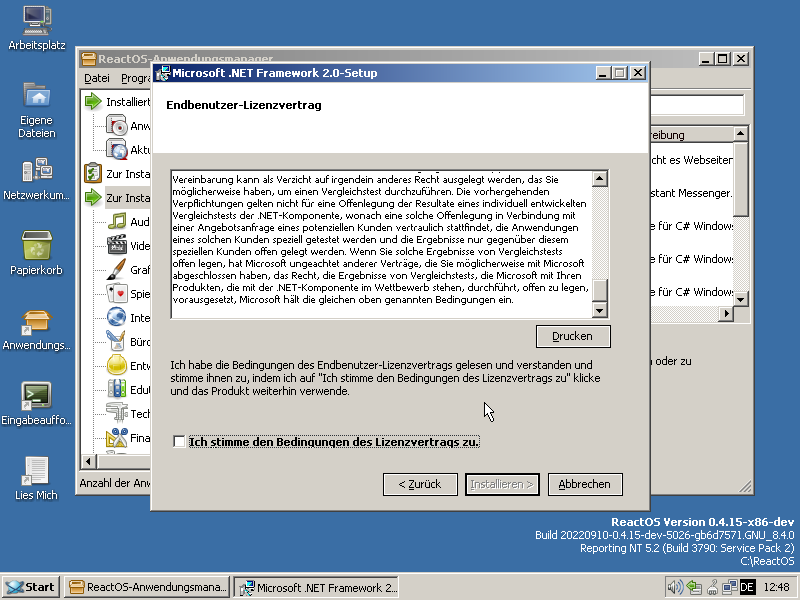Select the Edu category books icon
Image resolution: width=800 pixels, height=600 pixels.
tap(116, 389)
